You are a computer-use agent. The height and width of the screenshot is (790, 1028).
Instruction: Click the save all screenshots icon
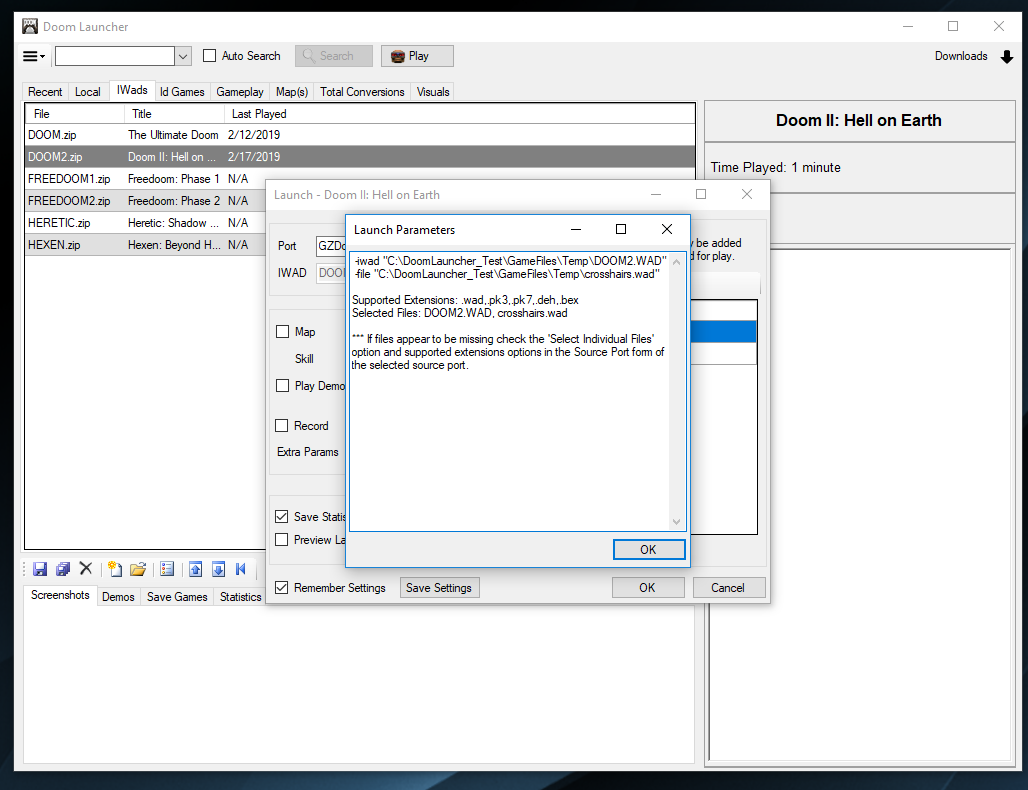63,568
